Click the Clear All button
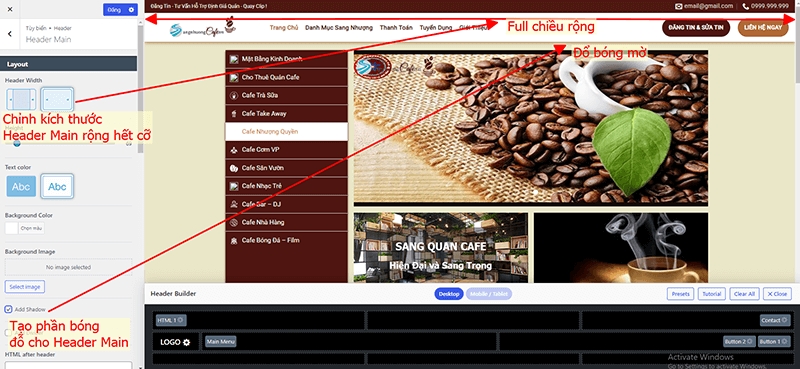Screen dimensions: 800x369 pyautogui.click(x=744, y=294)
